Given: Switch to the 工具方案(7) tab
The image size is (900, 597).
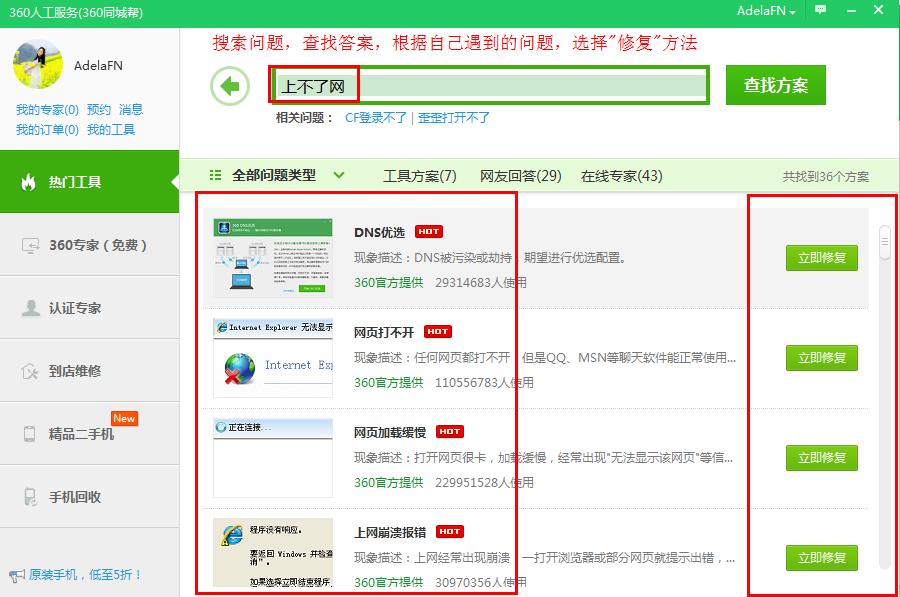Looking at the screenshot, I should (420, 176).
